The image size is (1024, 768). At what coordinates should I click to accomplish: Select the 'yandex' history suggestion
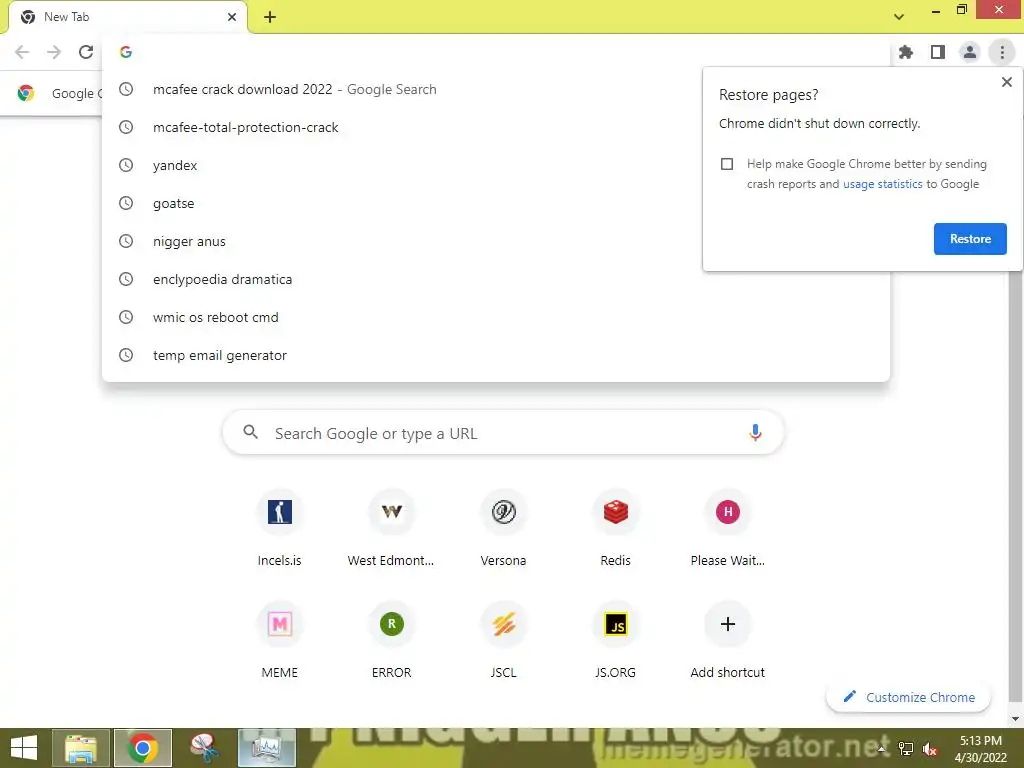(496, 165)
